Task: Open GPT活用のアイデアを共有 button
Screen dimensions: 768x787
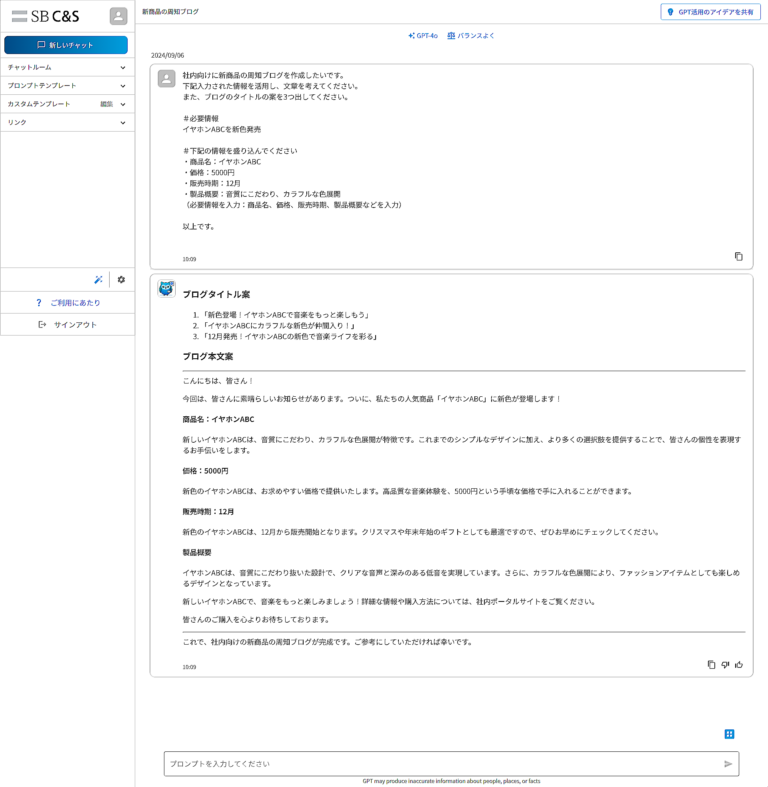Action: point(710,12)
